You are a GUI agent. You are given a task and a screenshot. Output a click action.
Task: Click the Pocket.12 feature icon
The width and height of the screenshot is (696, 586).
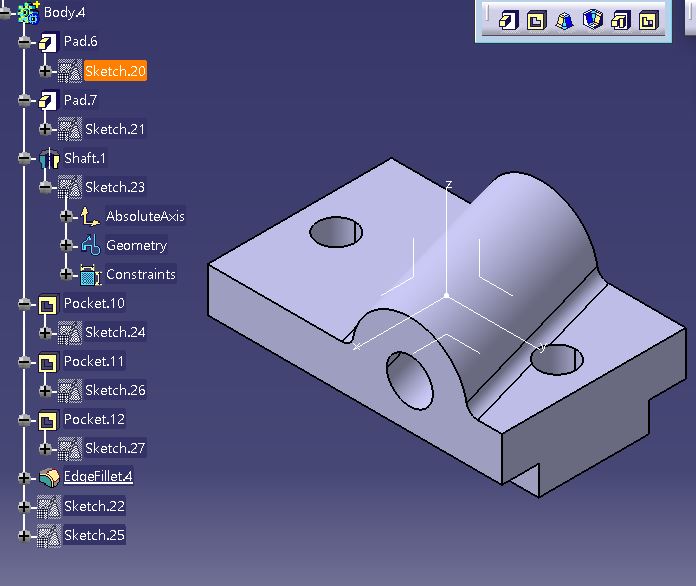coord(47,420)
